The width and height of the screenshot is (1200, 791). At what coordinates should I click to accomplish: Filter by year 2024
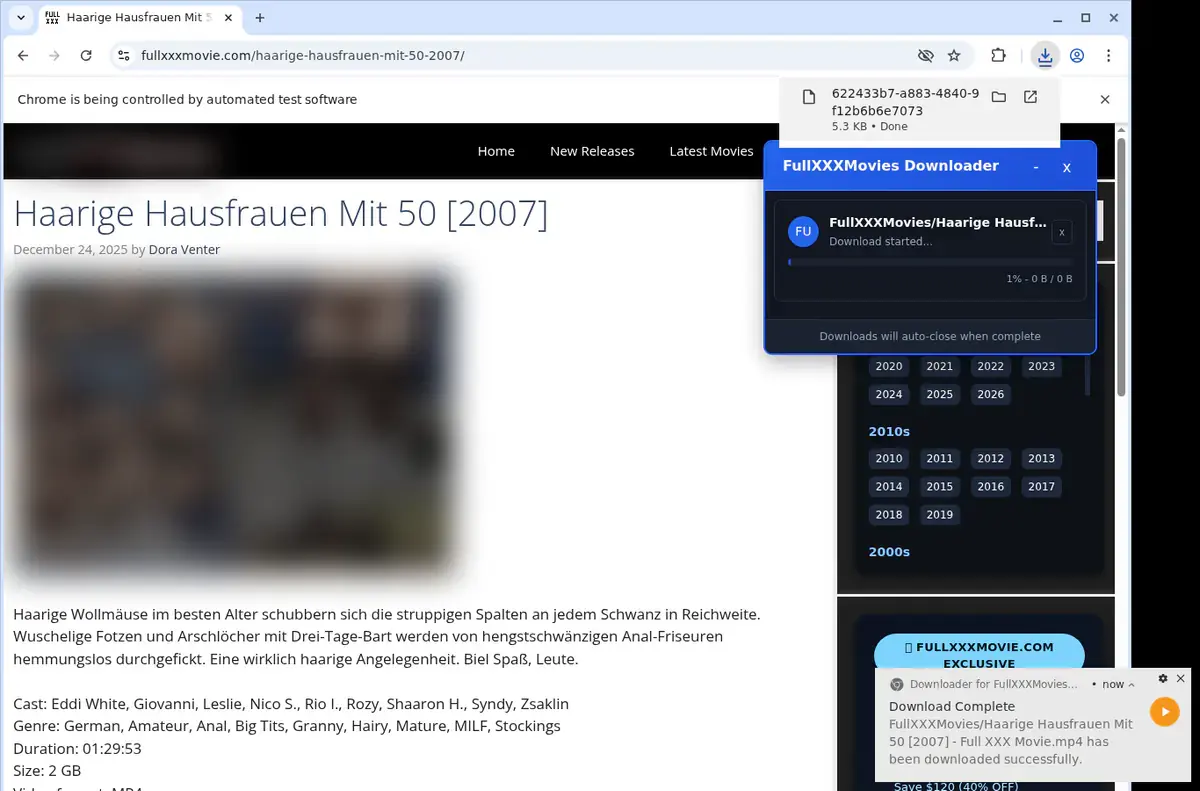tap(889, 394)
